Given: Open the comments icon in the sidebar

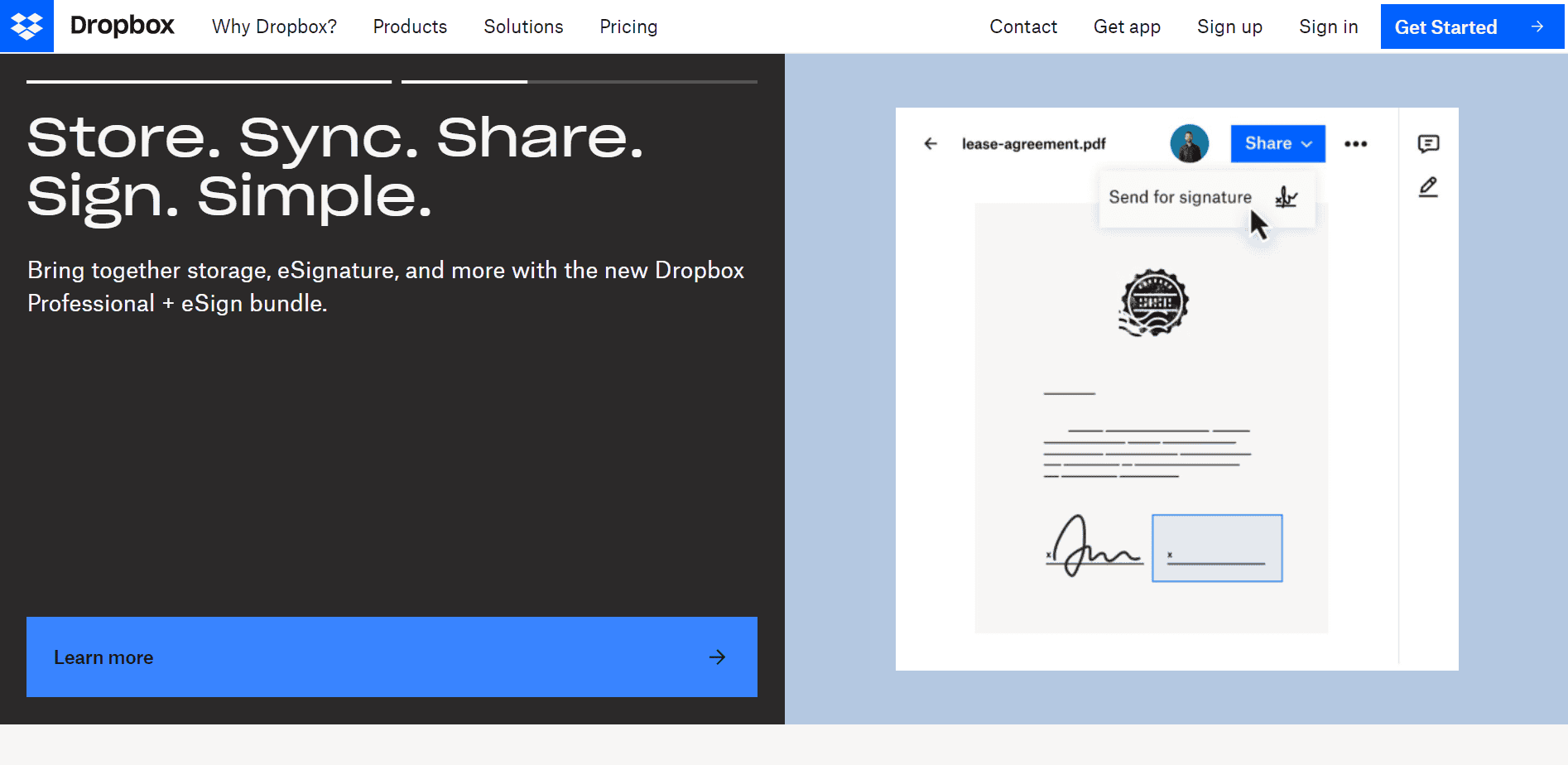Looking at the screenshot, I should click(x=1428, y=144).
